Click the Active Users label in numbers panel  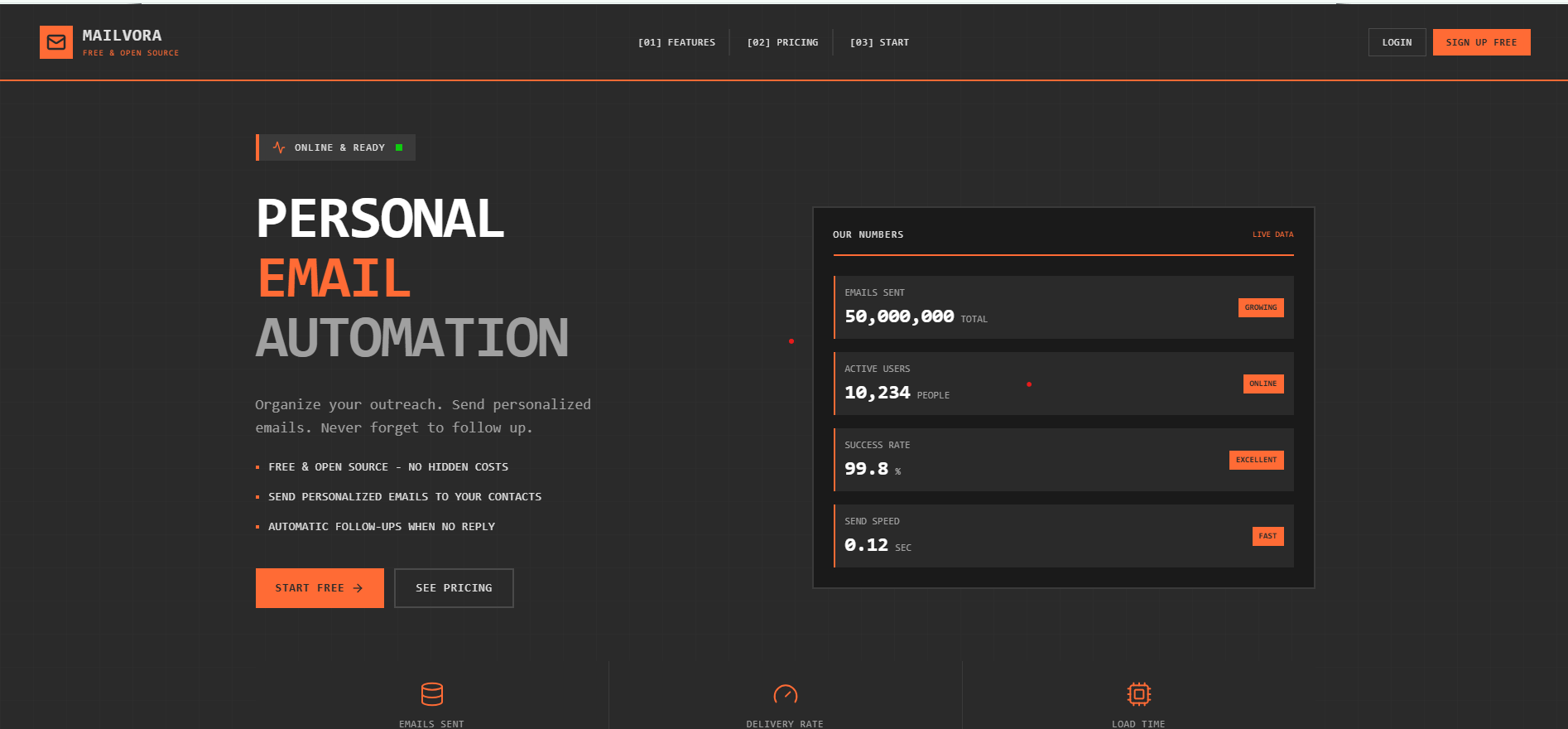coord(877,369)
